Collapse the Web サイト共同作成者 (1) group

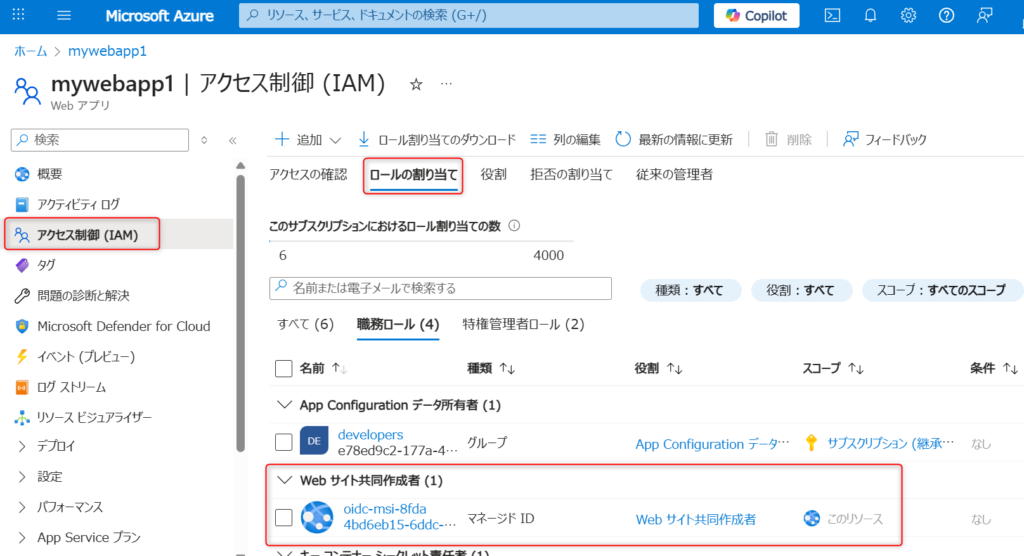pyautogui.click(x=284, y=480)
